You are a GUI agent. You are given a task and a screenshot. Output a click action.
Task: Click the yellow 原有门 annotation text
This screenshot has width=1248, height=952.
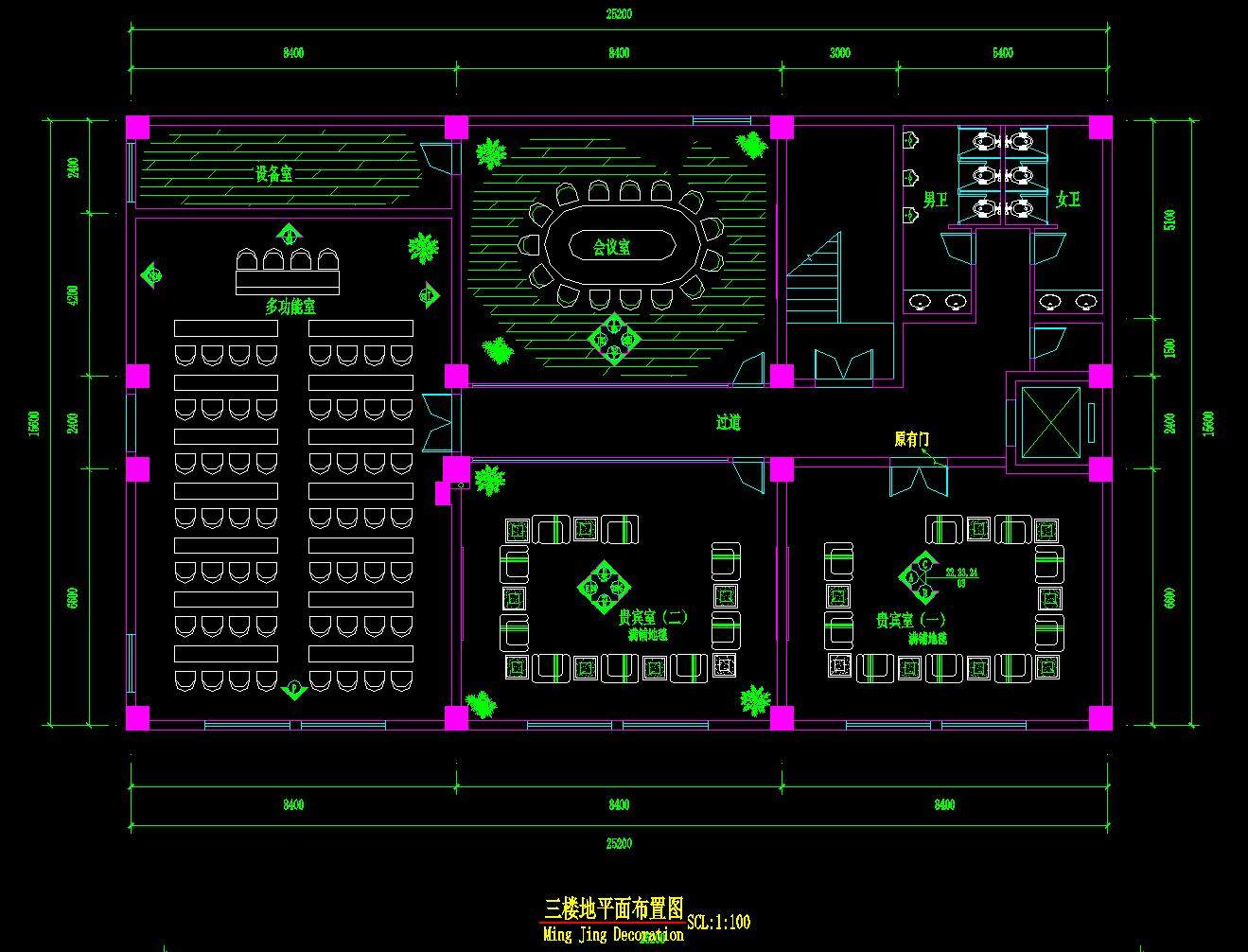(911, 439)
